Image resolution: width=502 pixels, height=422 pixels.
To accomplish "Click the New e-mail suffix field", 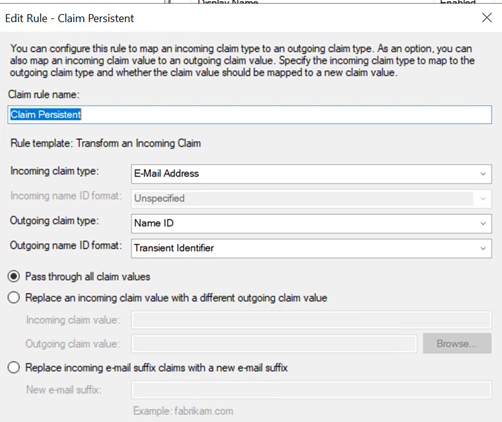I will (311, 390).
